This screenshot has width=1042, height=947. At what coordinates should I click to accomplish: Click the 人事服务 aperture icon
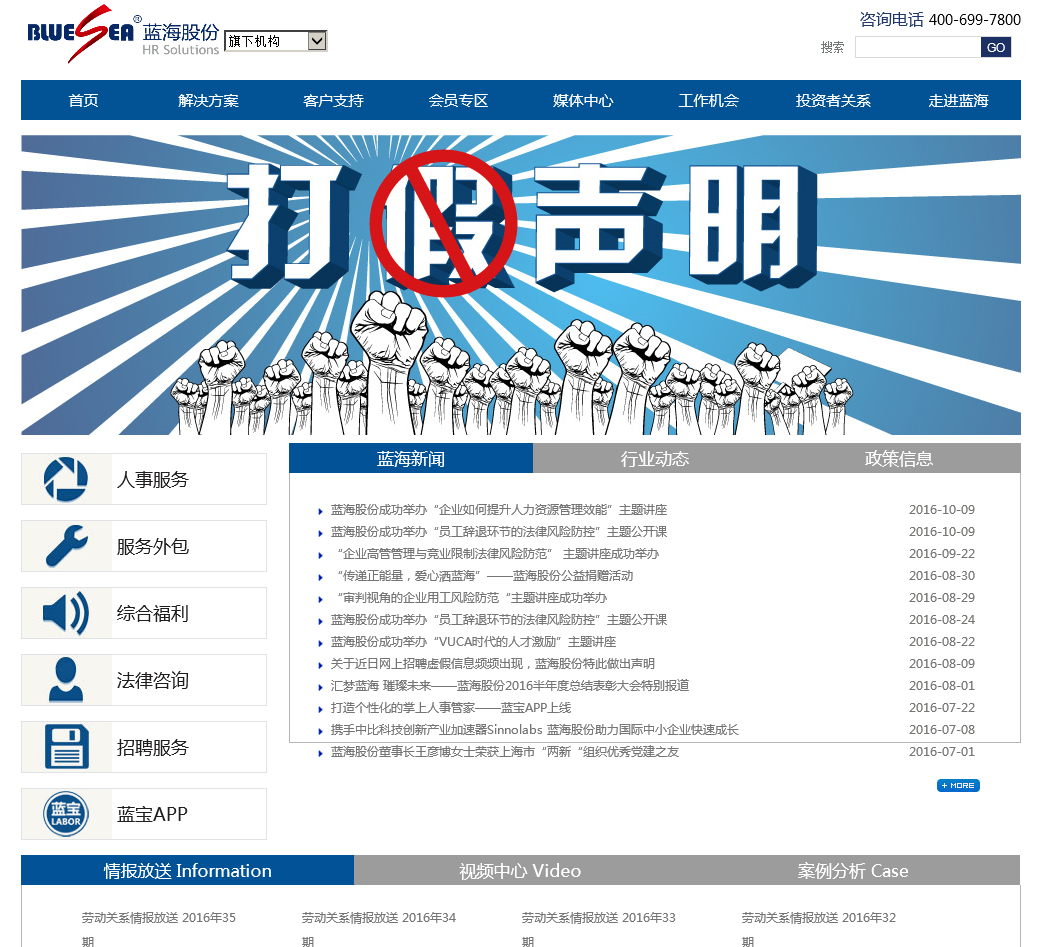pyautogui.click(x=66, y=479)
